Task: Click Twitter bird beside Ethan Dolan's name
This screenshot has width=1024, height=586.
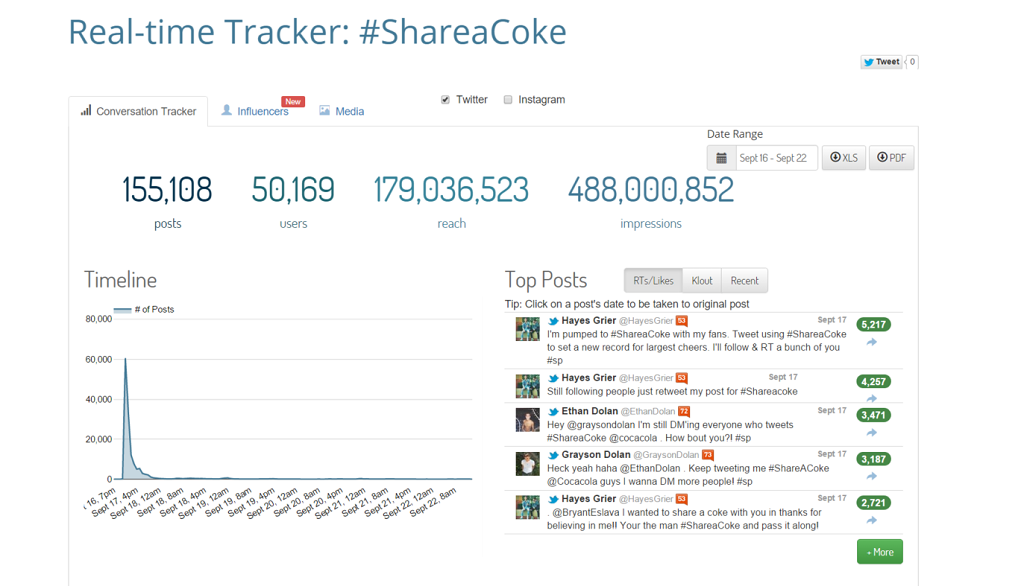Action: pyautogui.click(x=553, y=412)
